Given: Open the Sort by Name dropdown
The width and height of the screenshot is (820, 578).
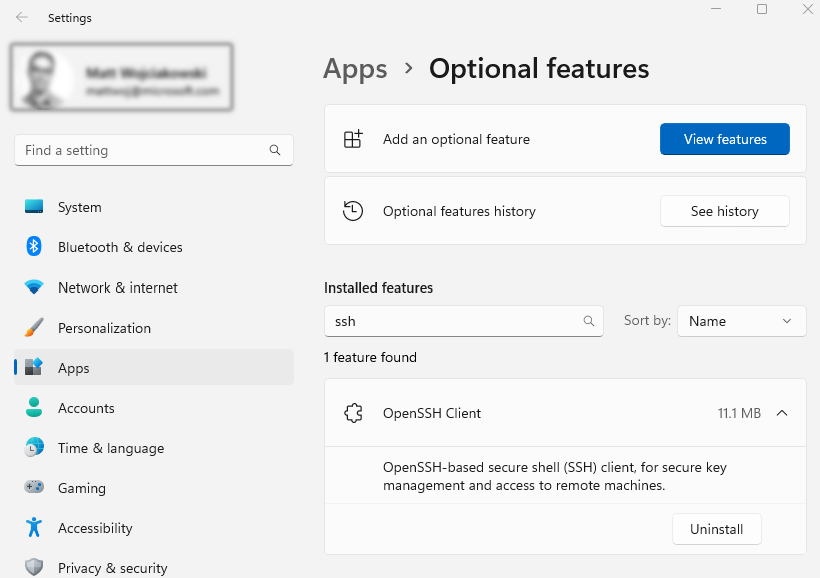Looking at the screenshot, I should pos(741,321).
